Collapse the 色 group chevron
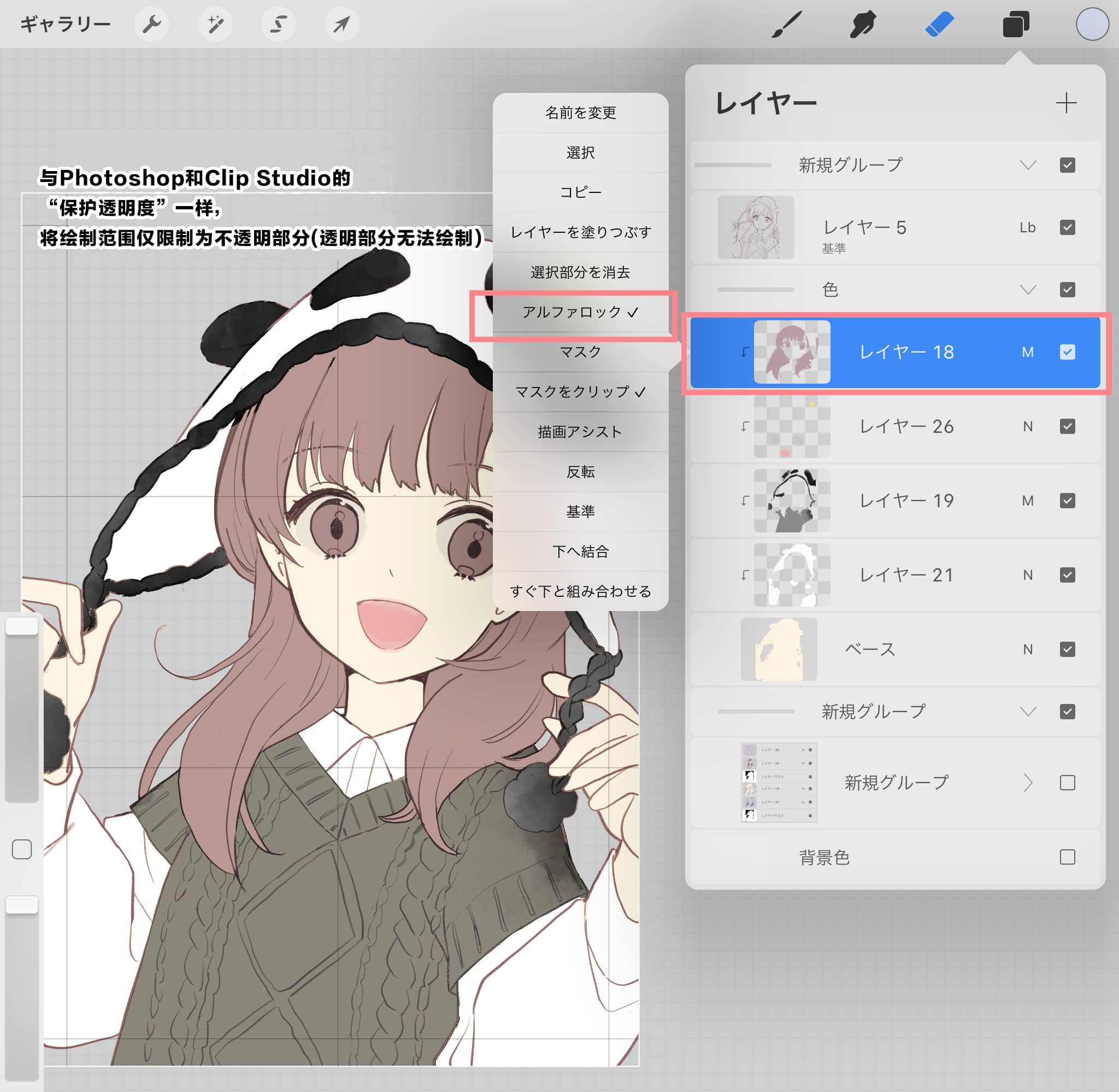Image resolution: width=1119 pixels, height=1092 pixels. [1028, 290]
